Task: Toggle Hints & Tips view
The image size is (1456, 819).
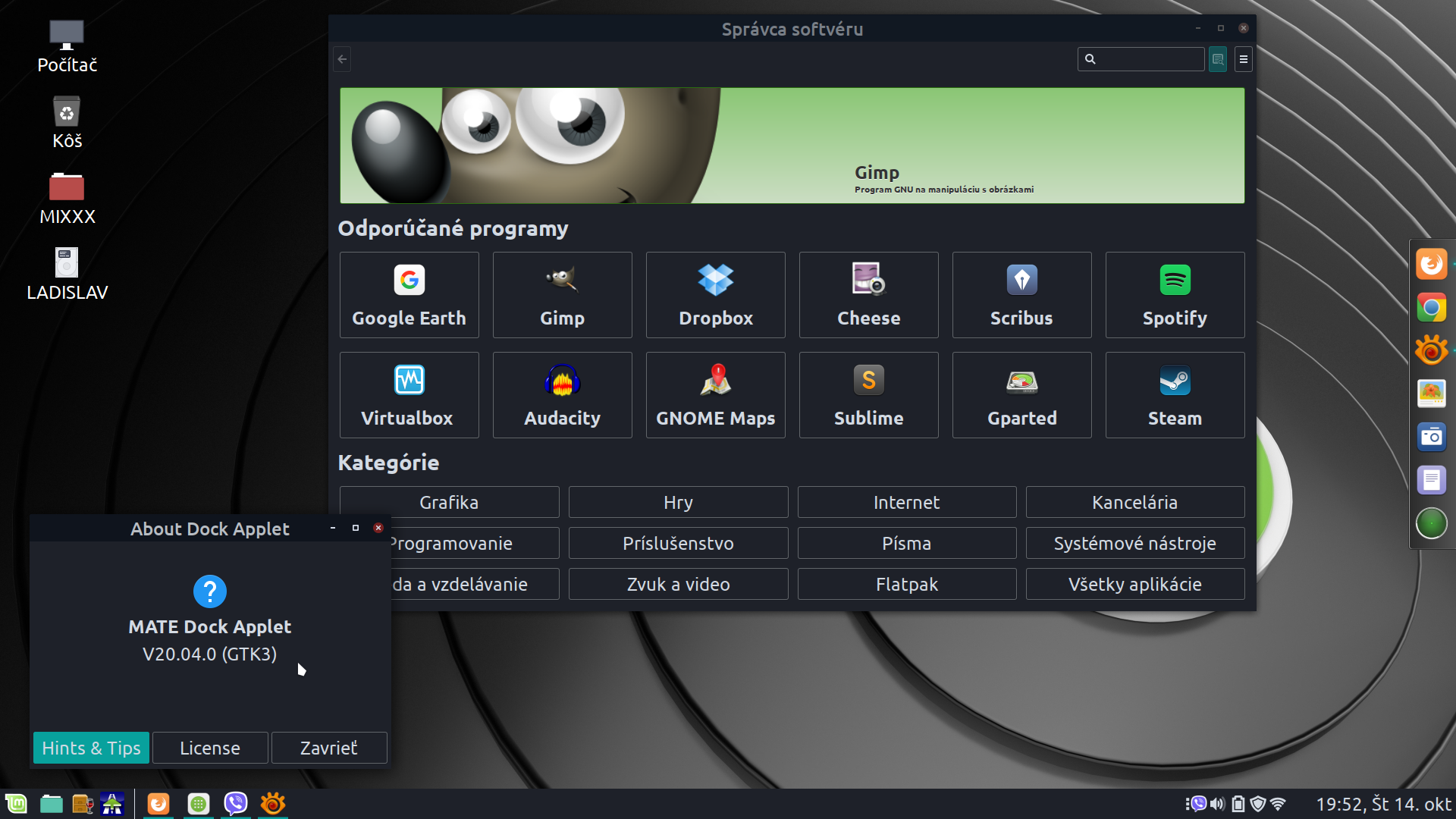Action: 91,748
